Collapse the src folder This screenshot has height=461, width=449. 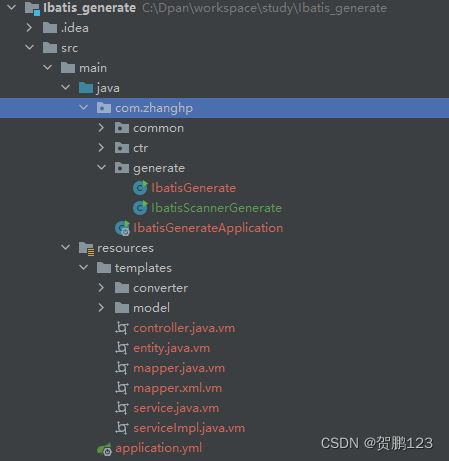(x=30, y=47)
